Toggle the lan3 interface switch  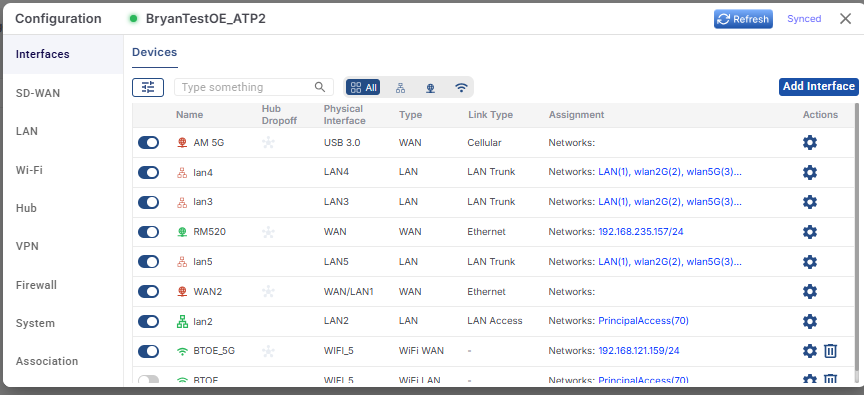(x=148, y=202)
